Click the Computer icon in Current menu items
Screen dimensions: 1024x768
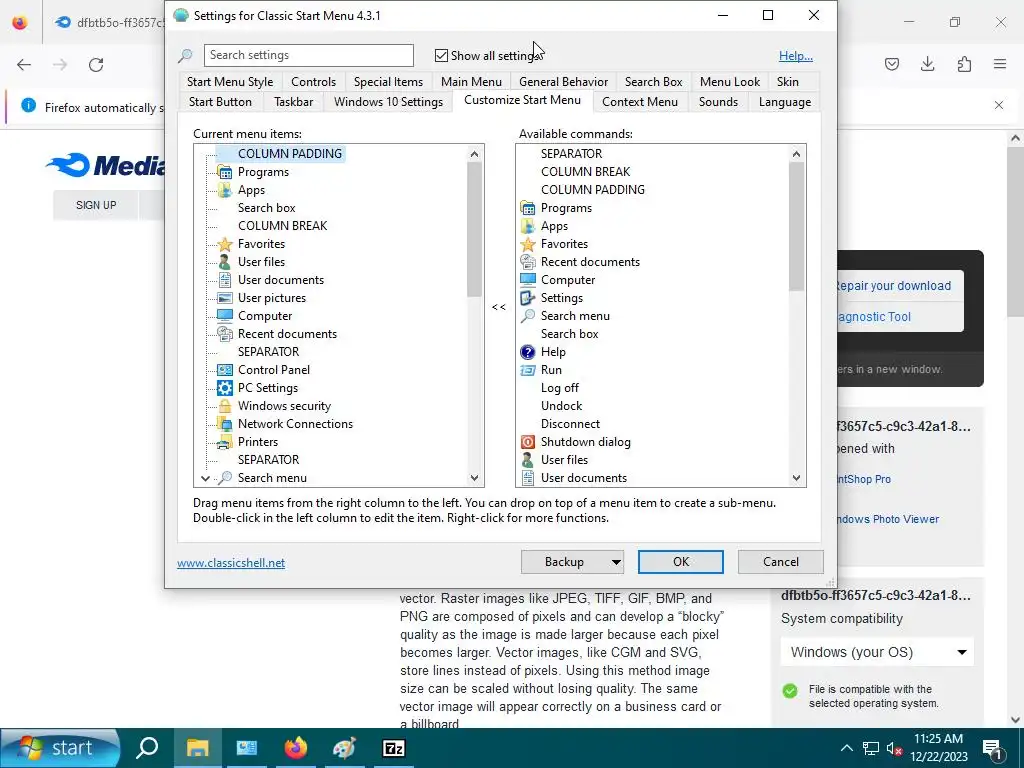(225, 316)
